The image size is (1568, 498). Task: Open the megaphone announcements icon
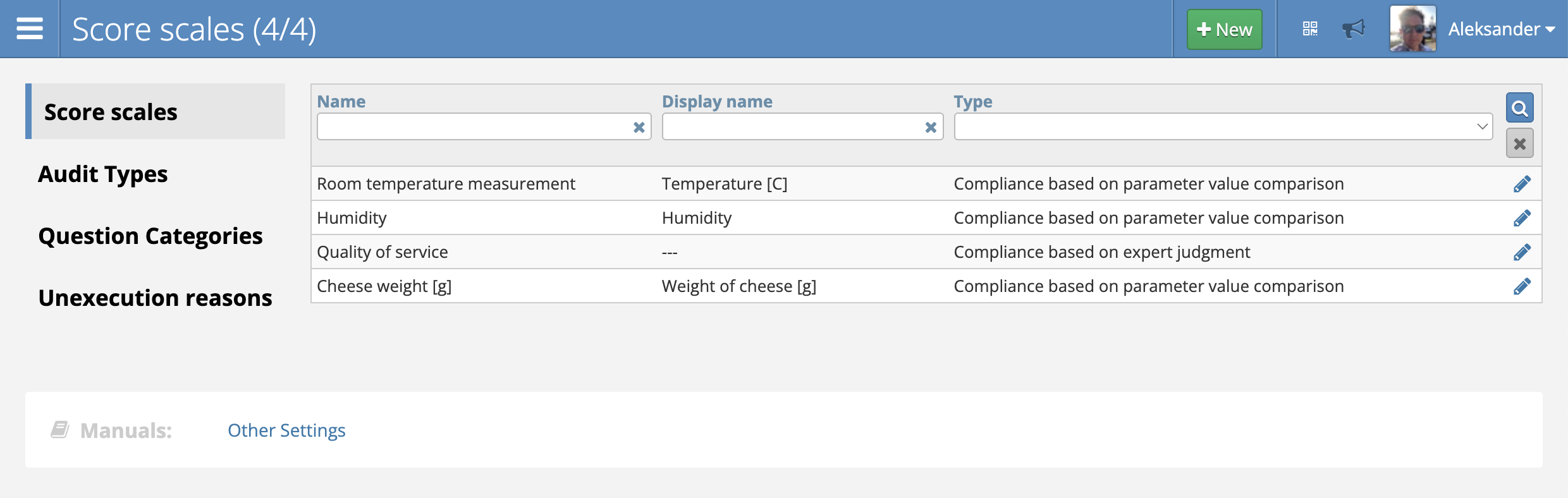click(x=1353, y=29)
